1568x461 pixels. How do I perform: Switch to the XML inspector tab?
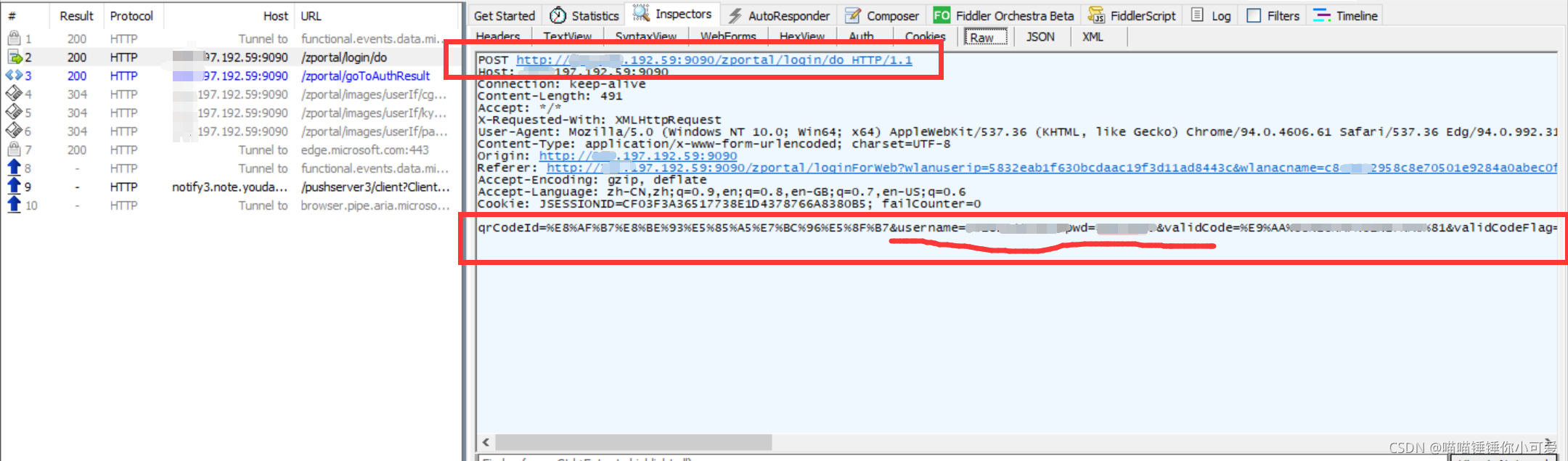point(1093,36)
